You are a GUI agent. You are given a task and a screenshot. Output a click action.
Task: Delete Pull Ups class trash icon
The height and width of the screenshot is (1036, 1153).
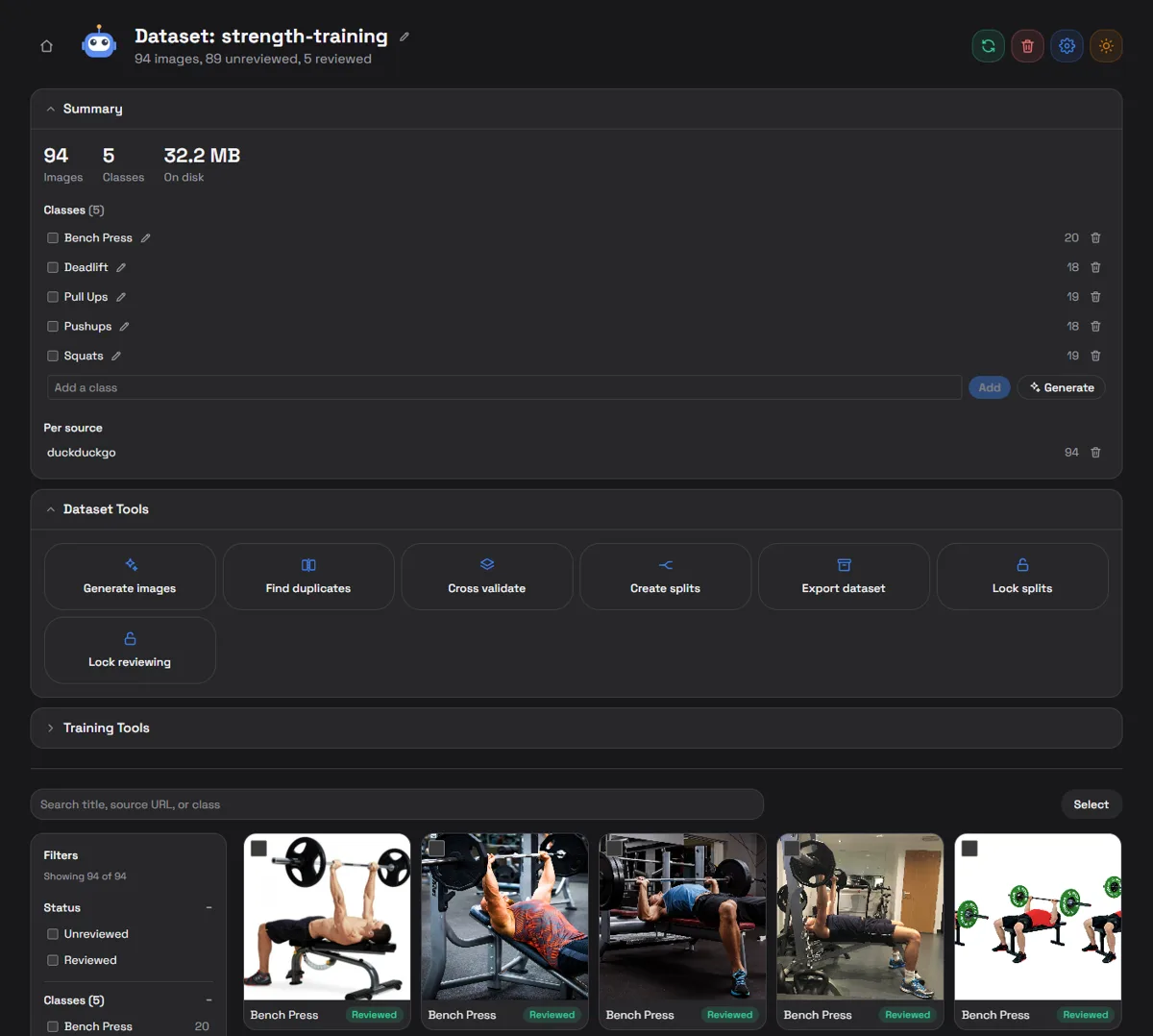click(x=1095, y=297)
